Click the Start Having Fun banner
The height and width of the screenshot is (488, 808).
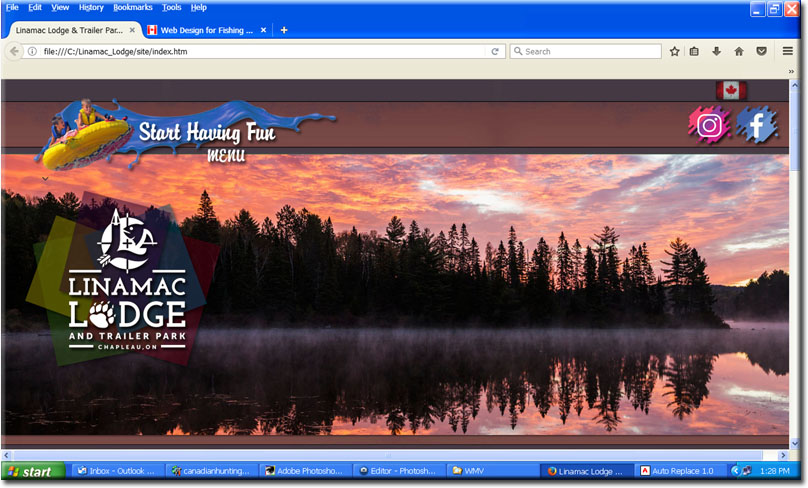pyautogui.click(x=207, y=132)
